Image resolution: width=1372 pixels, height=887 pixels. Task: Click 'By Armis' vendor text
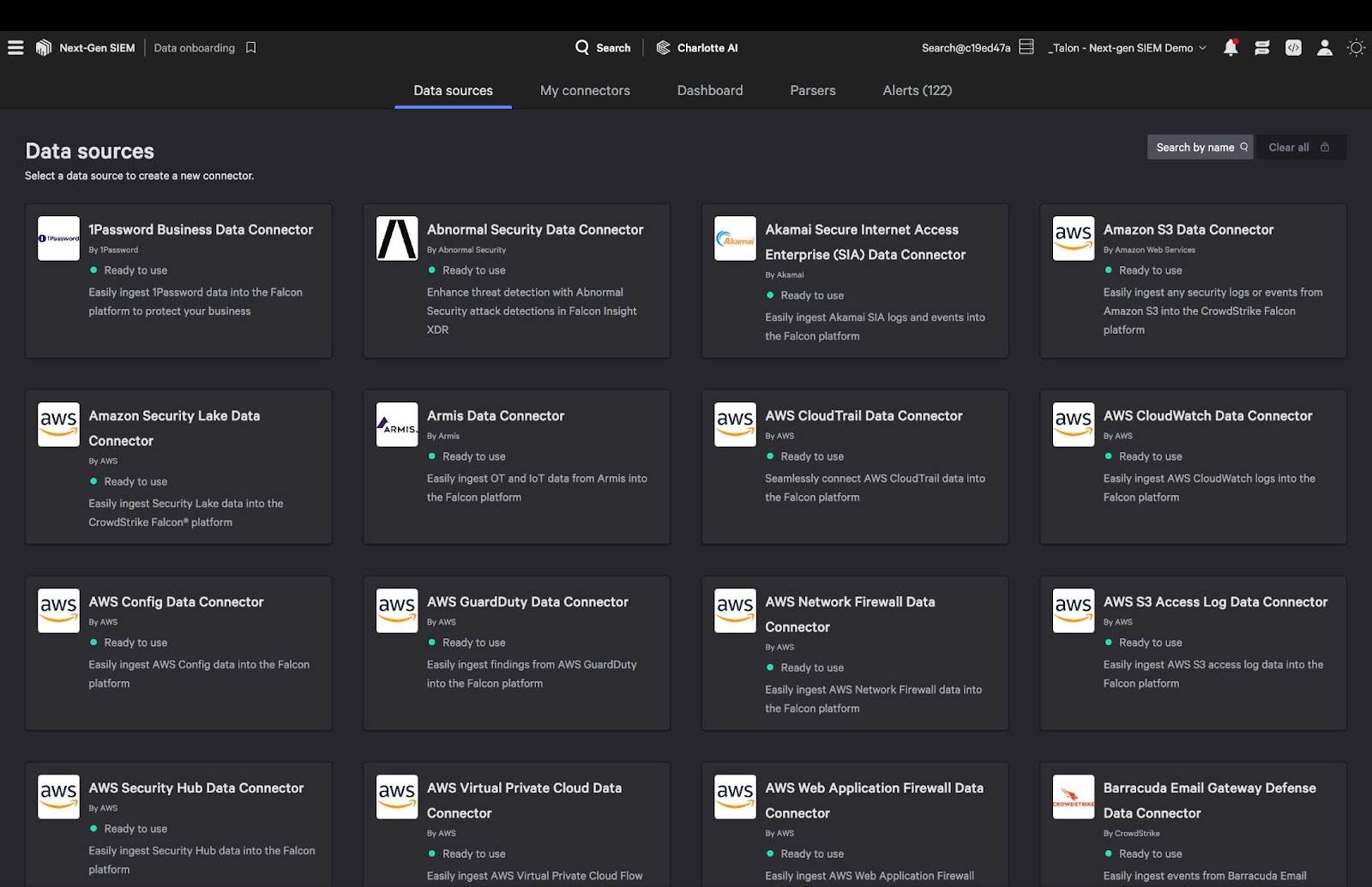pos(443,437)
